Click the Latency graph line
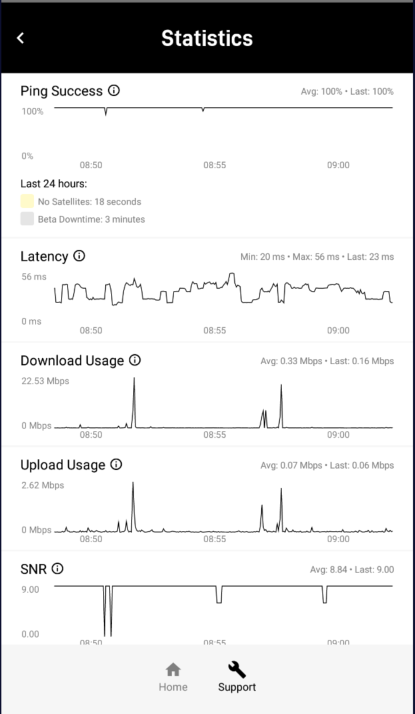The height and width of the screenshot is (714, 415). click(x=223, y=289)
